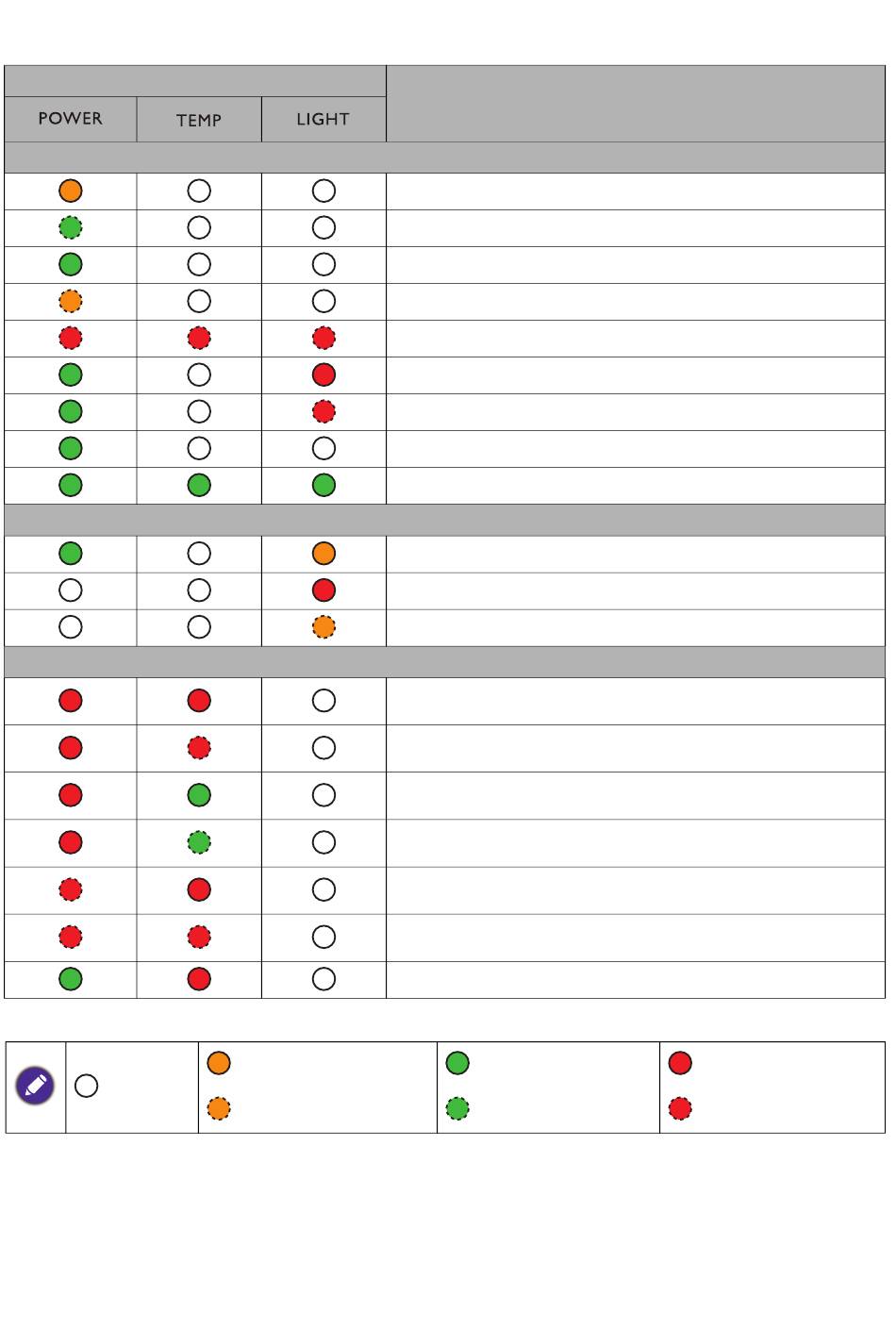Select the solid orange POWER indicator in first row

71,191
